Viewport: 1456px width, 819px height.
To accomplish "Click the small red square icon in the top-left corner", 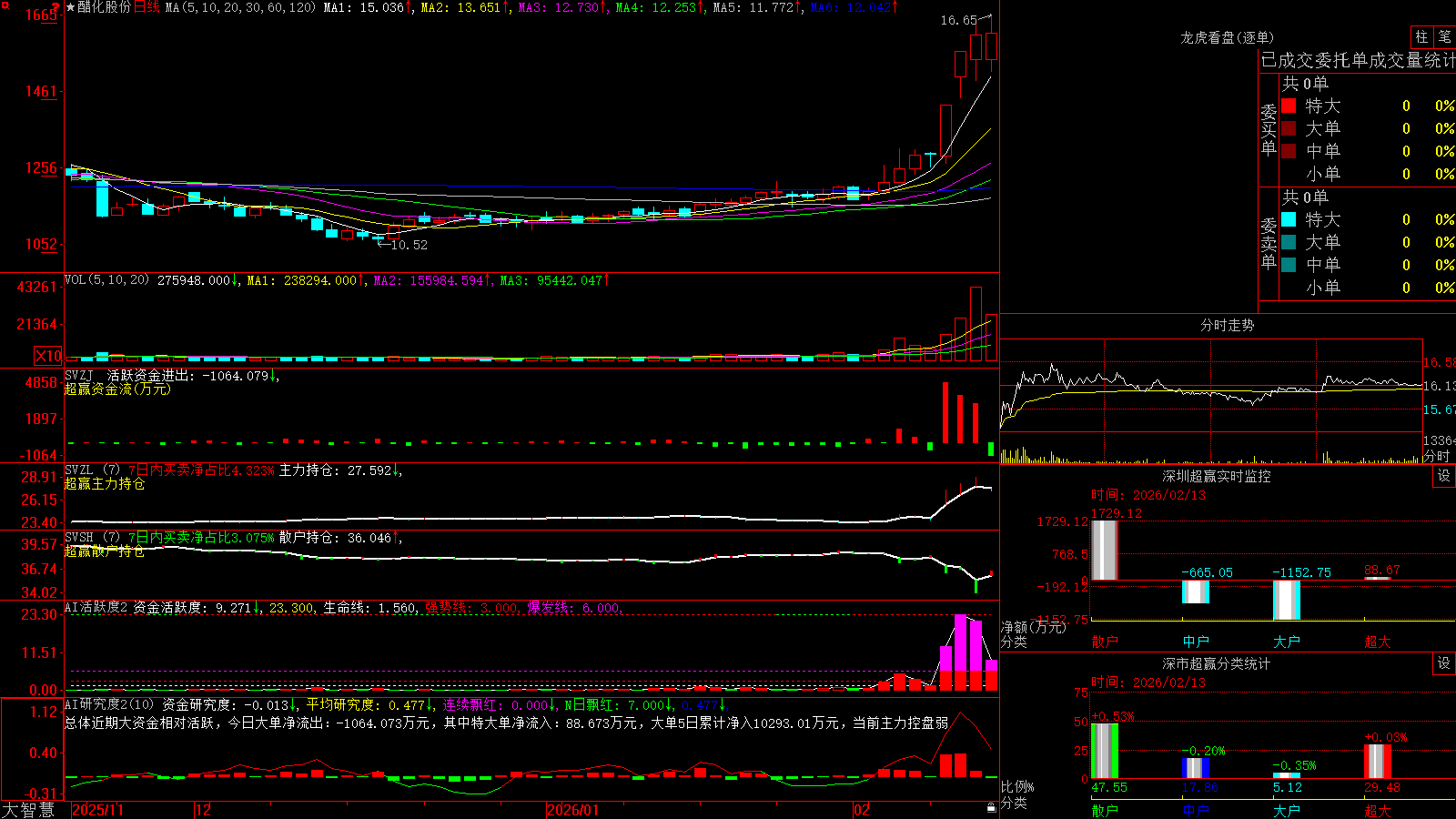I will pyautogui.click(x=5, y=5).
